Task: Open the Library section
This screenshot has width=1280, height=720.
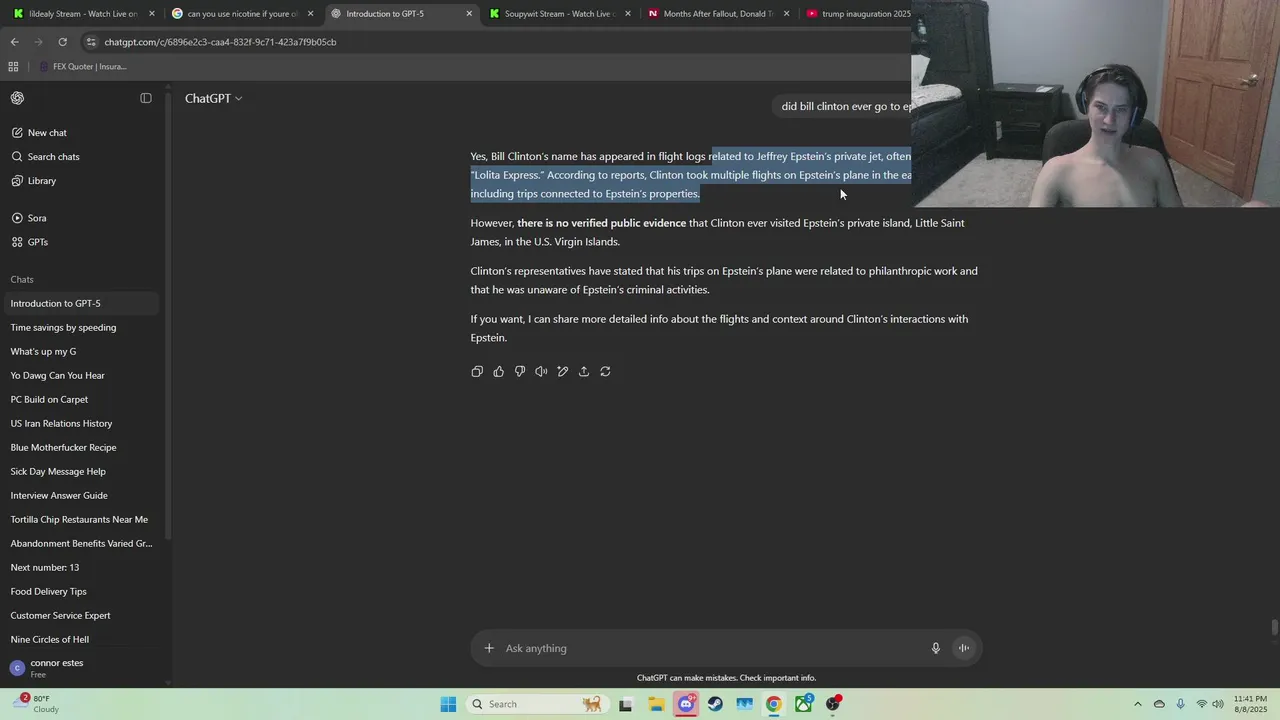Action: [41, 181]
